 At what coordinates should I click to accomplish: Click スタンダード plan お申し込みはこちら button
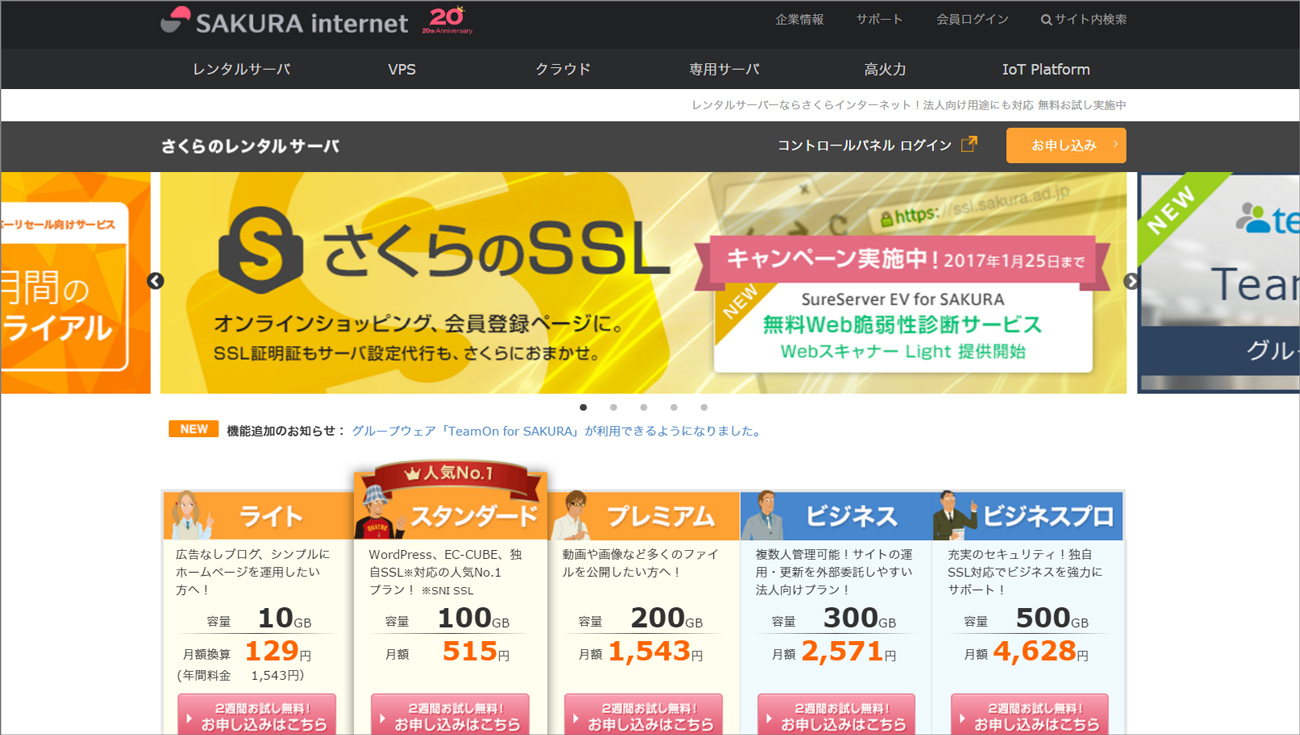click(450, 714)
